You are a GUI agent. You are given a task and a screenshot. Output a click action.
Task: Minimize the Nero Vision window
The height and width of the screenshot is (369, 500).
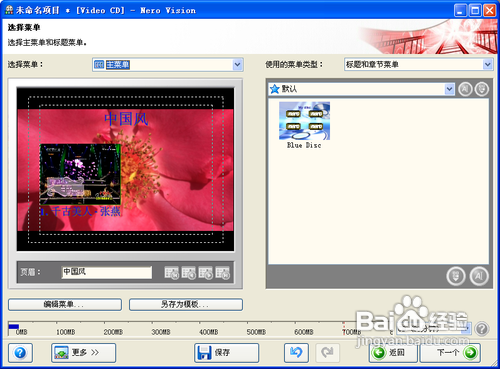(x=460, y=10)
